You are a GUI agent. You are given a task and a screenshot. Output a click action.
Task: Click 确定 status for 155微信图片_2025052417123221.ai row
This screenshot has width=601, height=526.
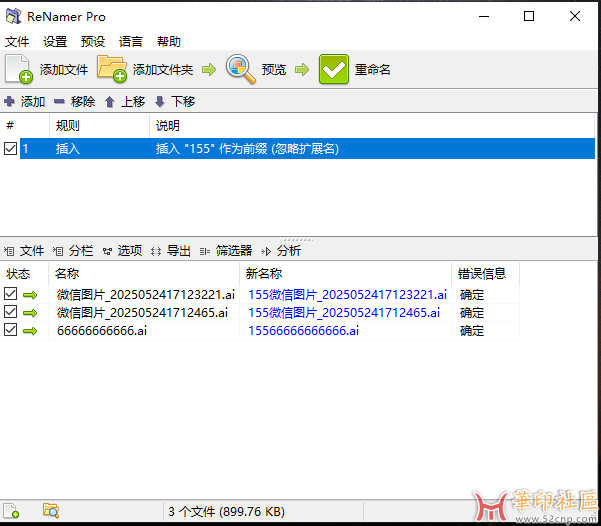[472, 295]
